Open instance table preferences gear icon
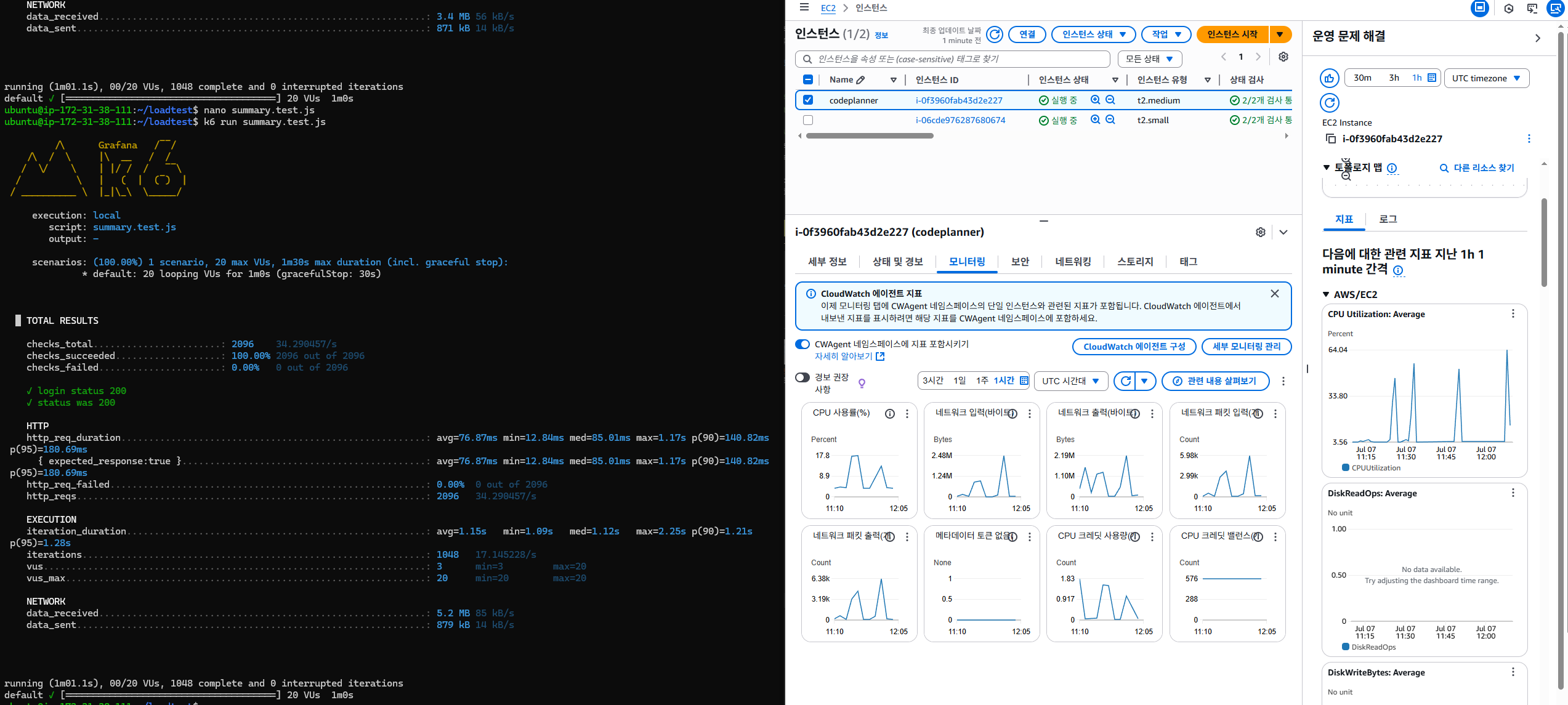1568x705 pixels. [1283, 57]
